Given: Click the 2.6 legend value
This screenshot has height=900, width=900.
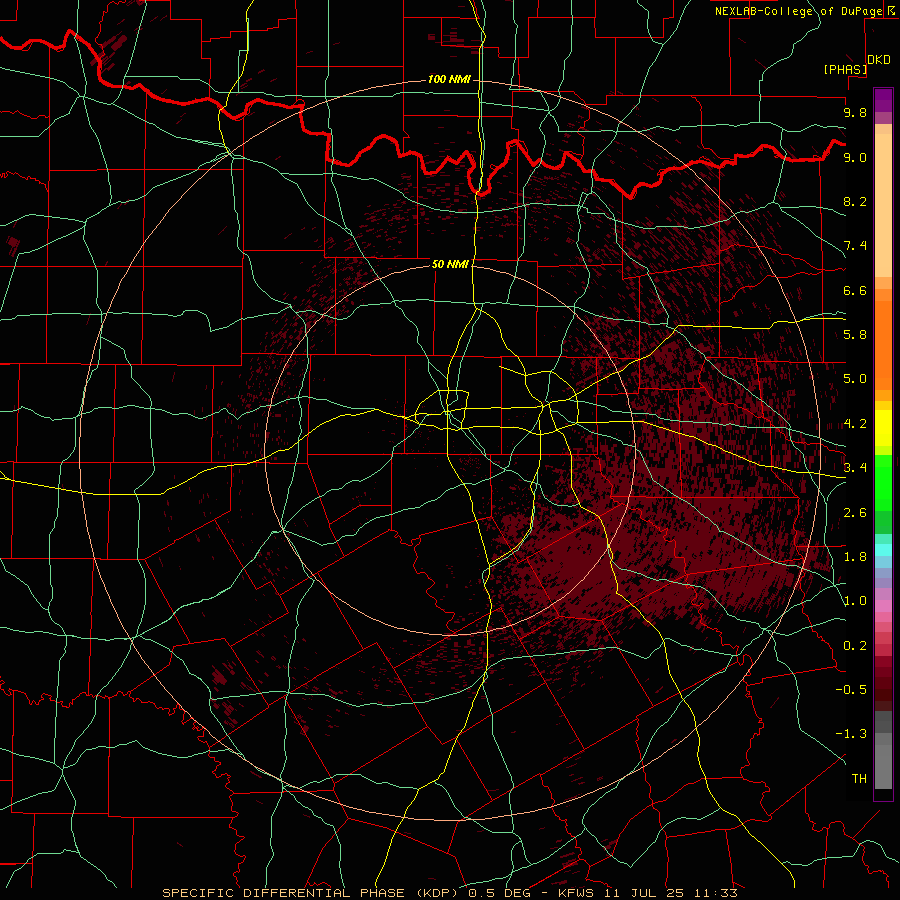Looking at the screenshot, I should coord(855,513).
